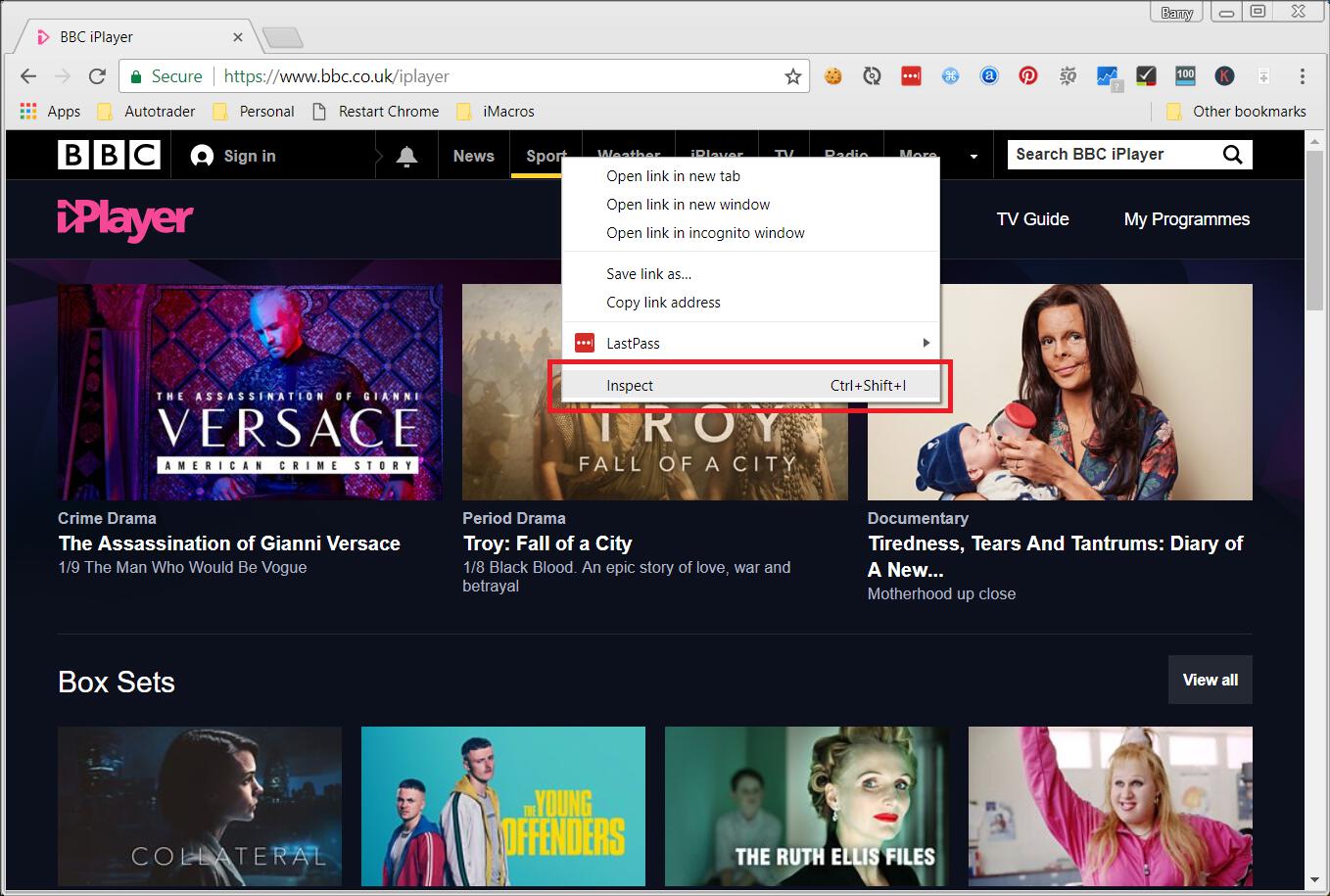Select 'Inspect' in the context menu

click(x=750, y=386)
